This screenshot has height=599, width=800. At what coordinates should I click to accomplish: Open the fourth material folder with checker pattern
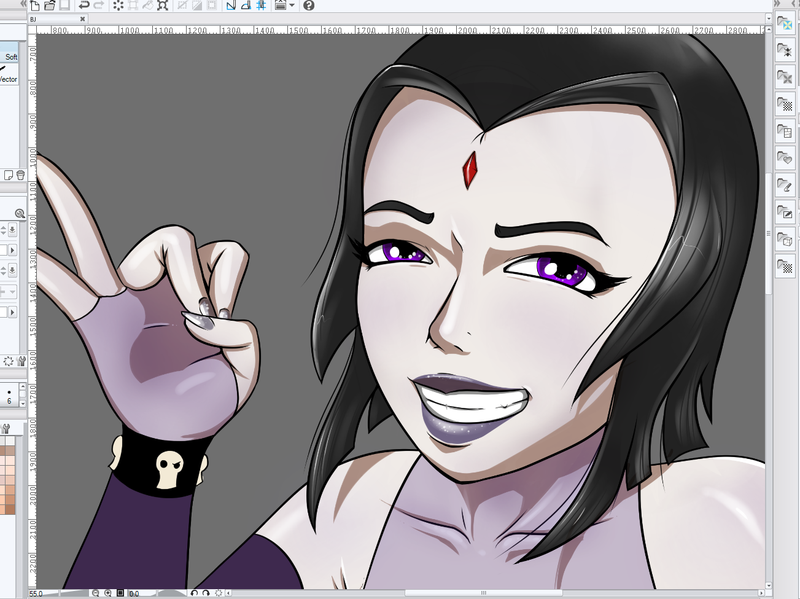coord(785,104)
